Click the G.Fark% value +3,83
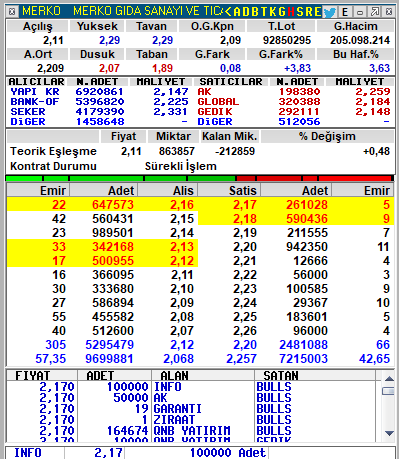399x459 pixels. click(x=297, y=68)
